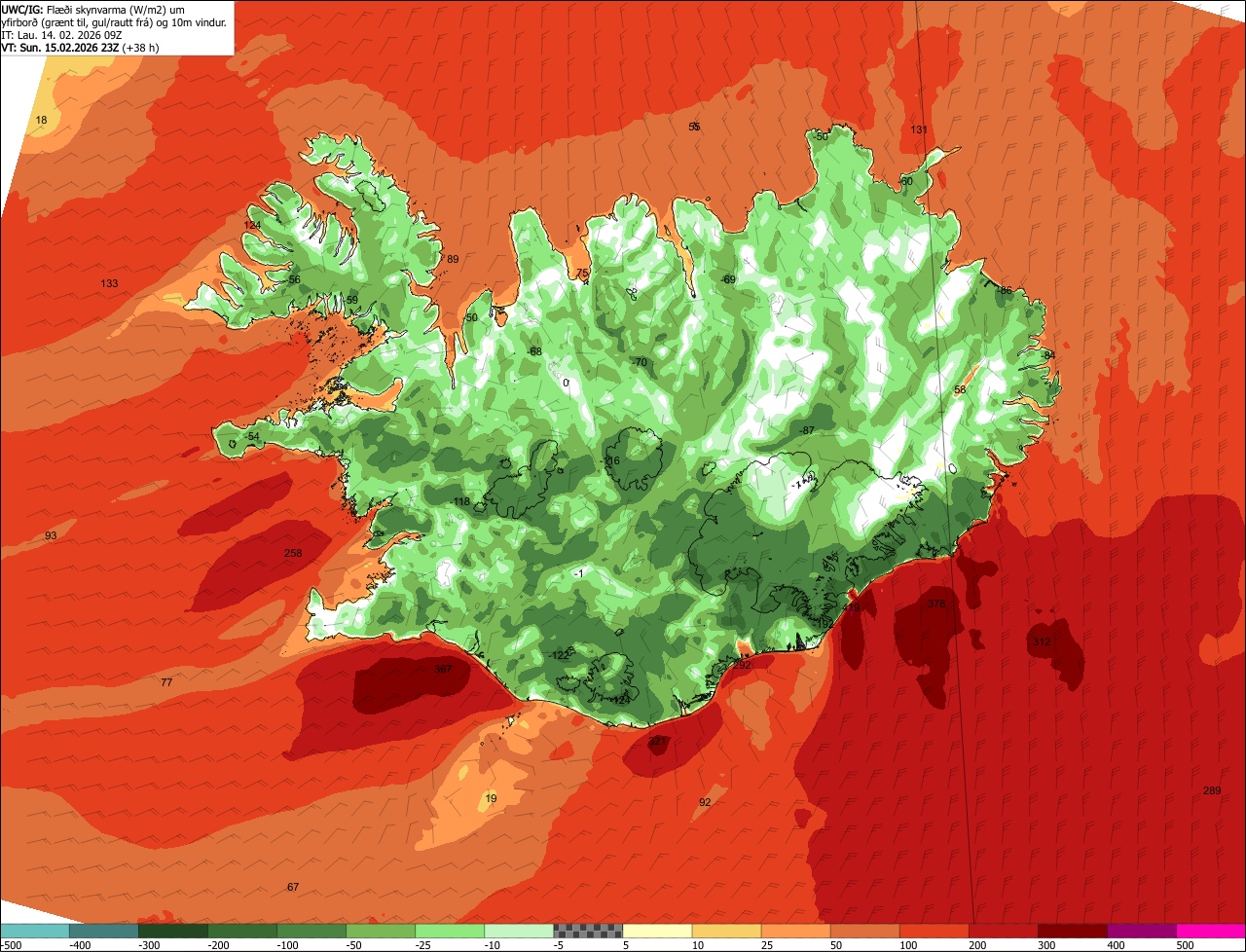Screen dimensions: 1246x952
Task: Click the offshore value 55
Action: tap(694, 127)
